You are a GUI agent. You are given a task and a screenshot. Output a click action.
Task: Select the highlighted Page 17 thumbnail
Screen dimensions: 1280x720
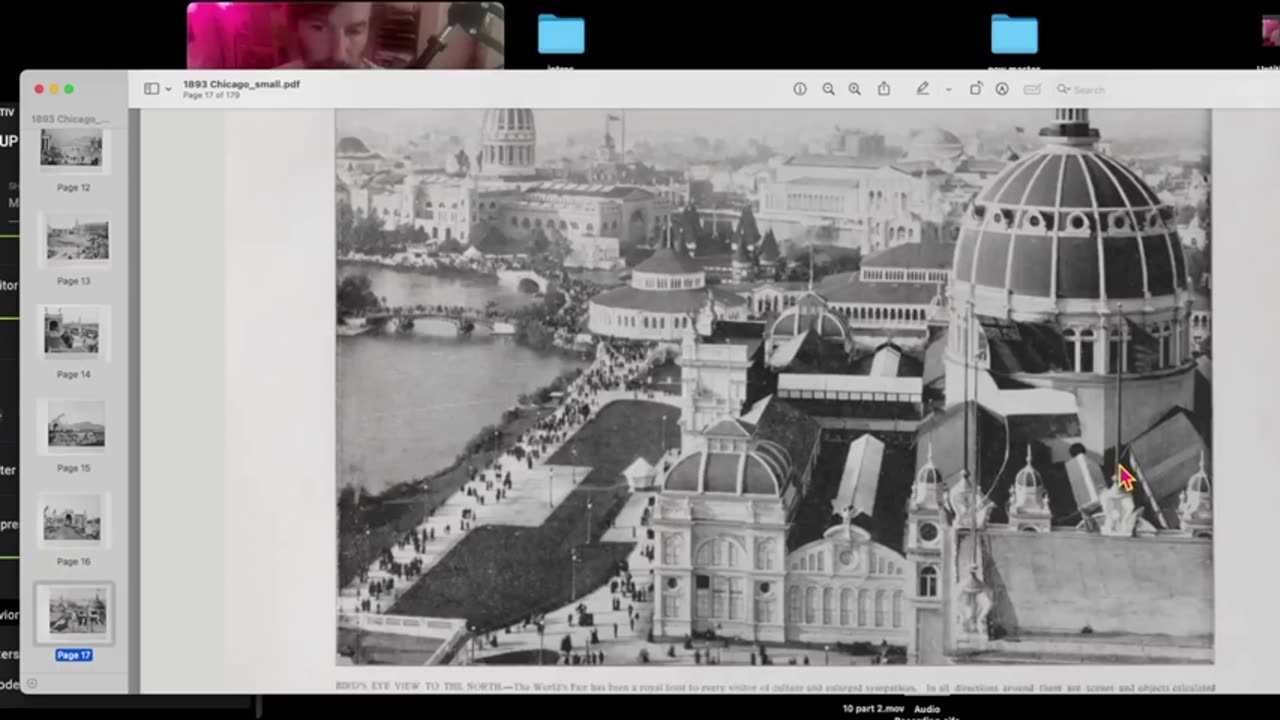pyautogui.click(x=77, y=612)
